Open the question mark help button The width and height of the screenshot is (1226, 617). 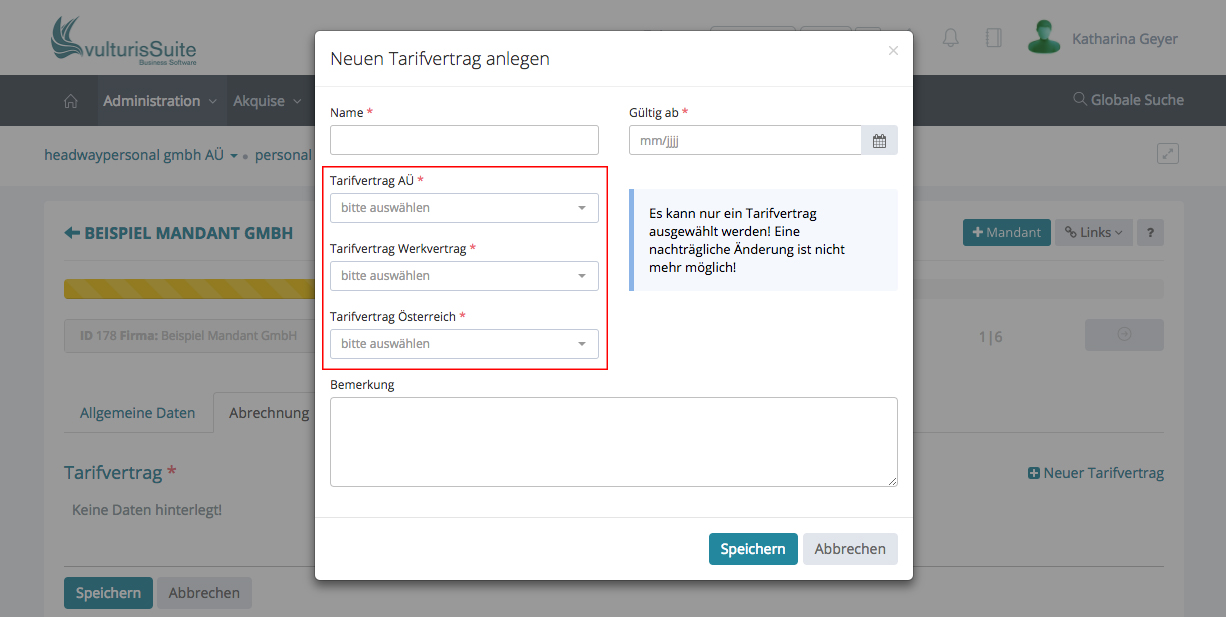(x=1150, y=232)
